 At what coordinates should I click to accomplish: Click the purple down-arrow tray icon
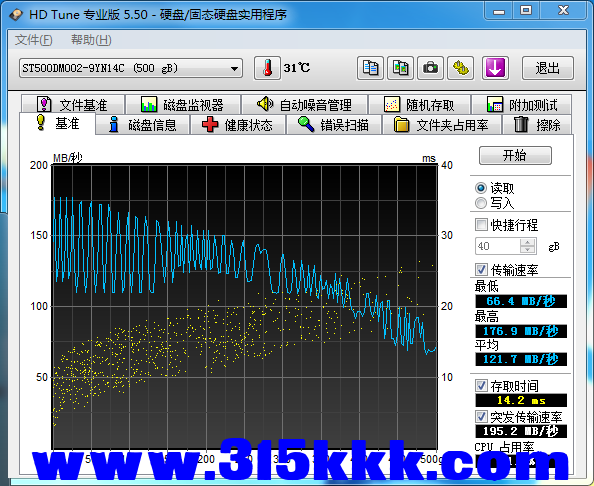pos(495,68)
